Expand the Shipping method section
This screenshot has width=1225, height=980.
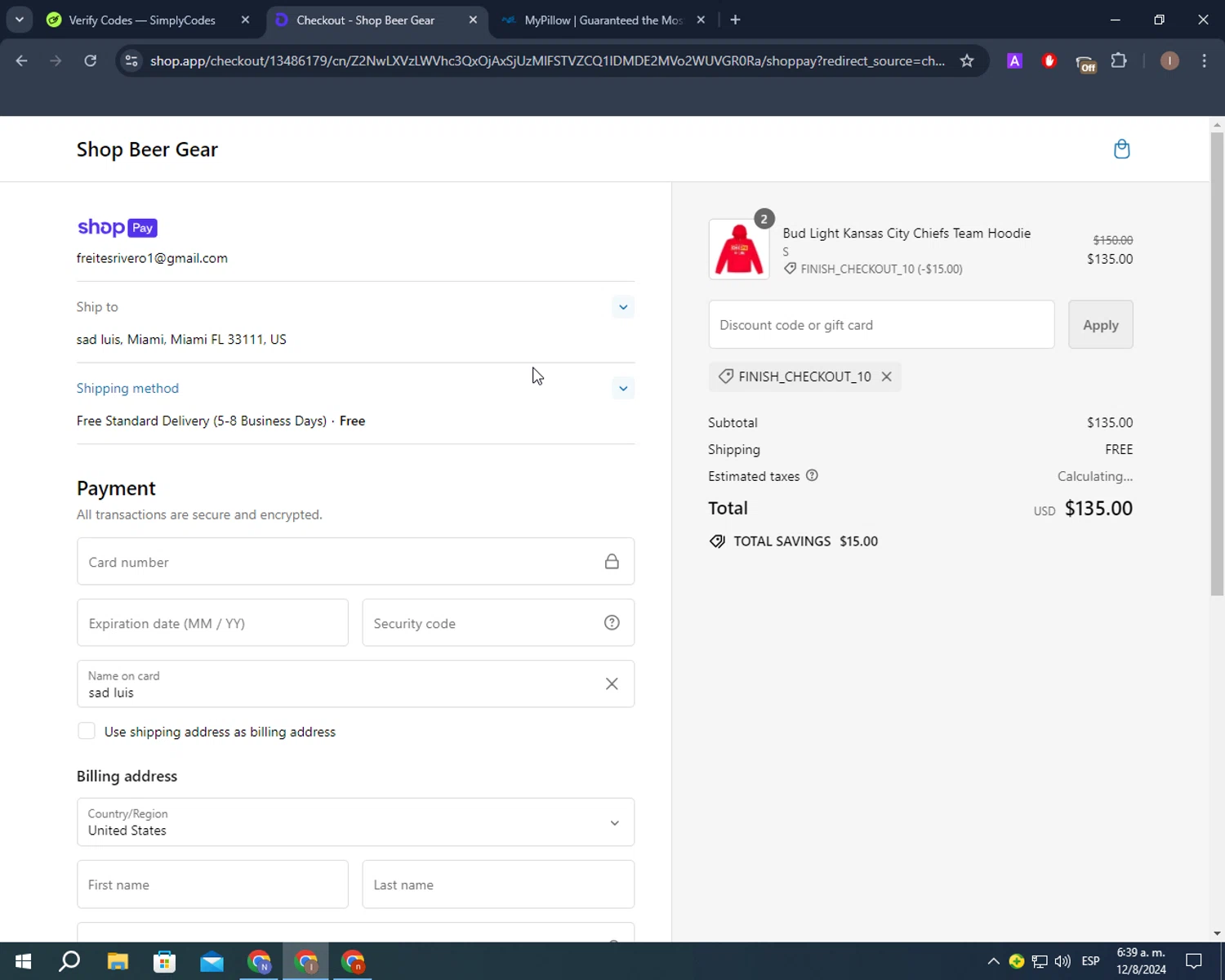pyautogui.click(x=623, y=388)
